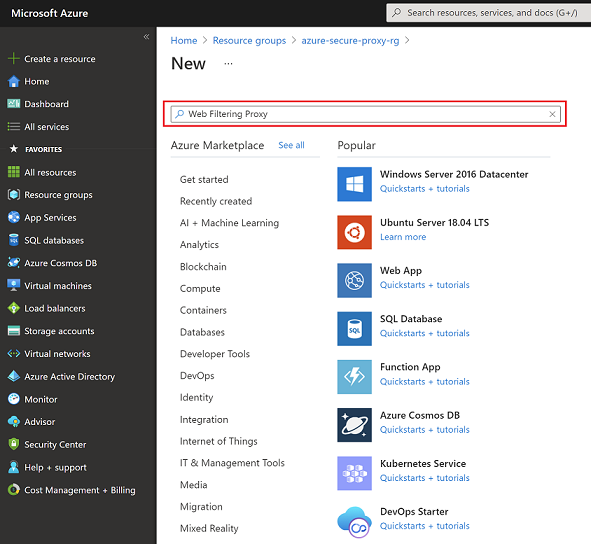
Task: Click the DevOps Starter cloud icon
Action: tap(354, 521)
